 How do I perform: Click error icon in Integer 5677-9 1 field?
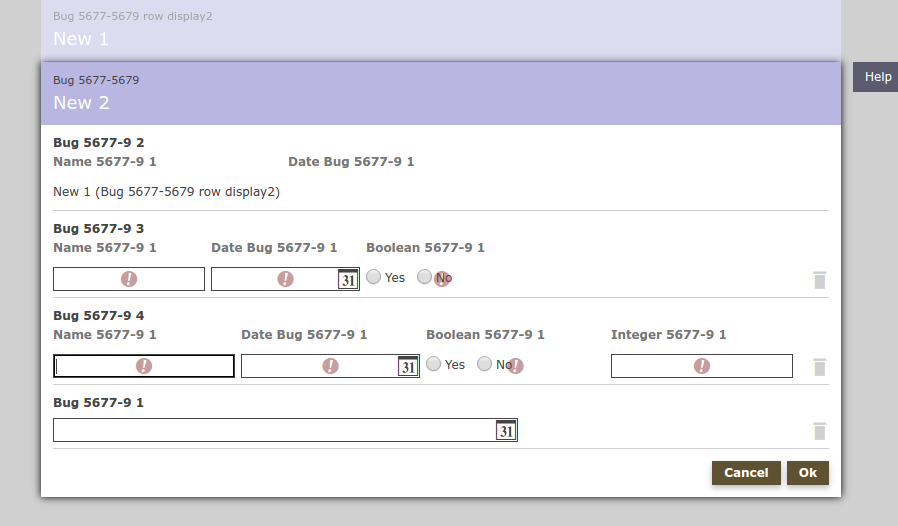point(702,366)
